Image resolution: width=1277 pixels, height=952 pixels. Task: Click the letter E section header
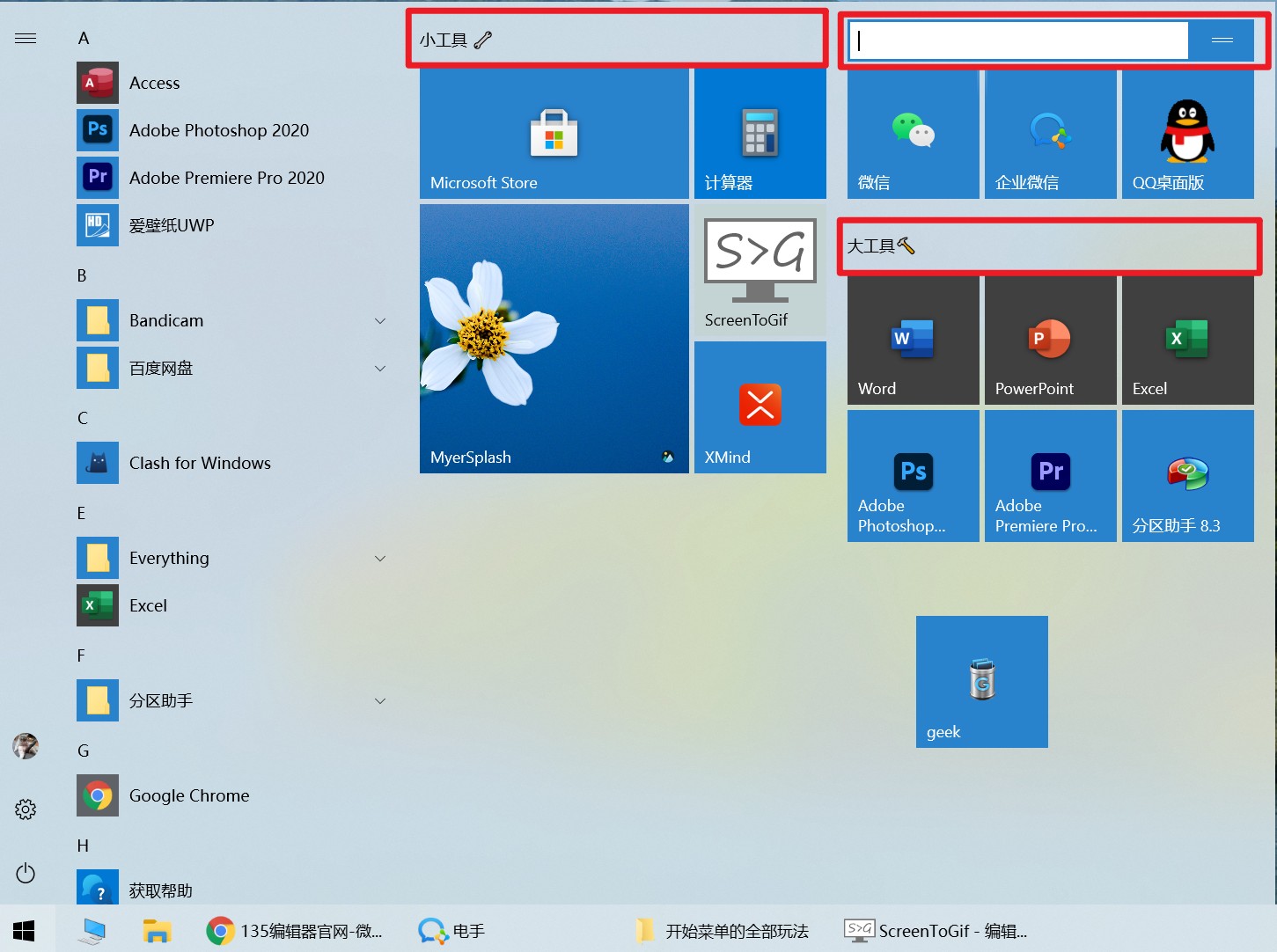coord(81,513)
